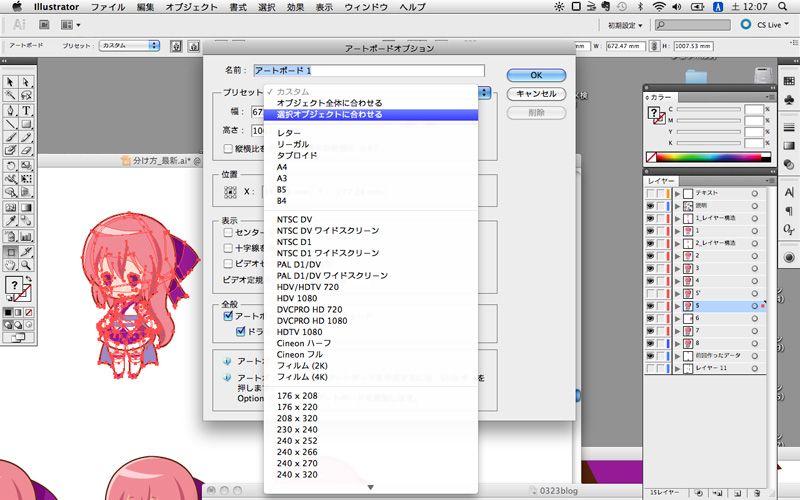Image resolution: width=800 pixels, height=500 pixels.
Task: Click the Cyan (C) slider in カラー panel
Action: [709, 110]
